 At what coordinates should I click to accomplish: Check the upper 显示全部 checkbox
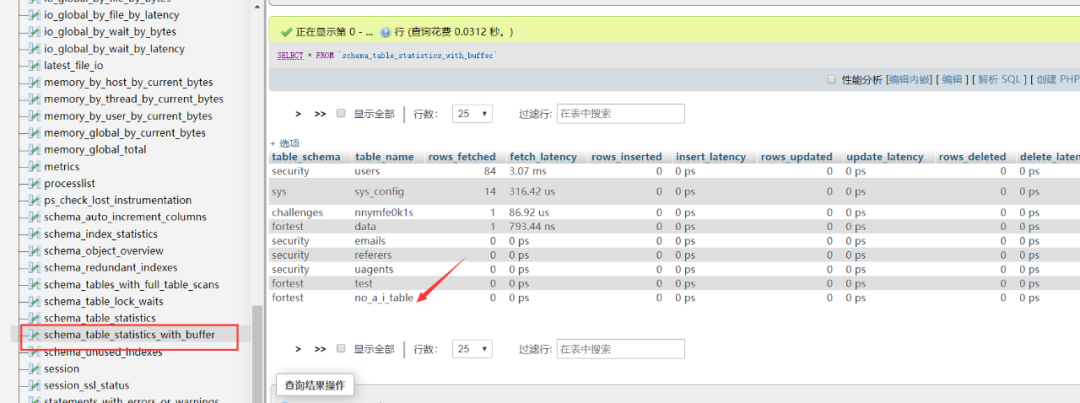click(x=340, y=114)
